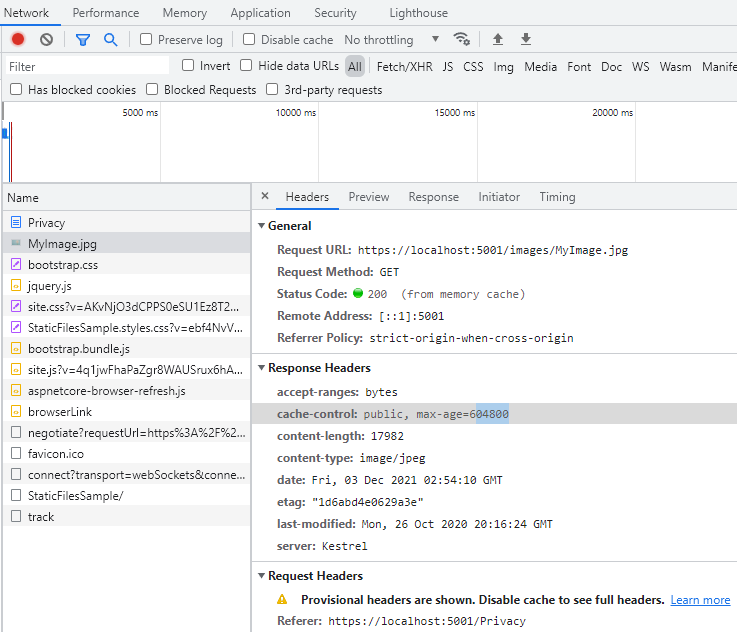Select the negotiate request row
The image size is (737, 632).
tap(126, 433)
